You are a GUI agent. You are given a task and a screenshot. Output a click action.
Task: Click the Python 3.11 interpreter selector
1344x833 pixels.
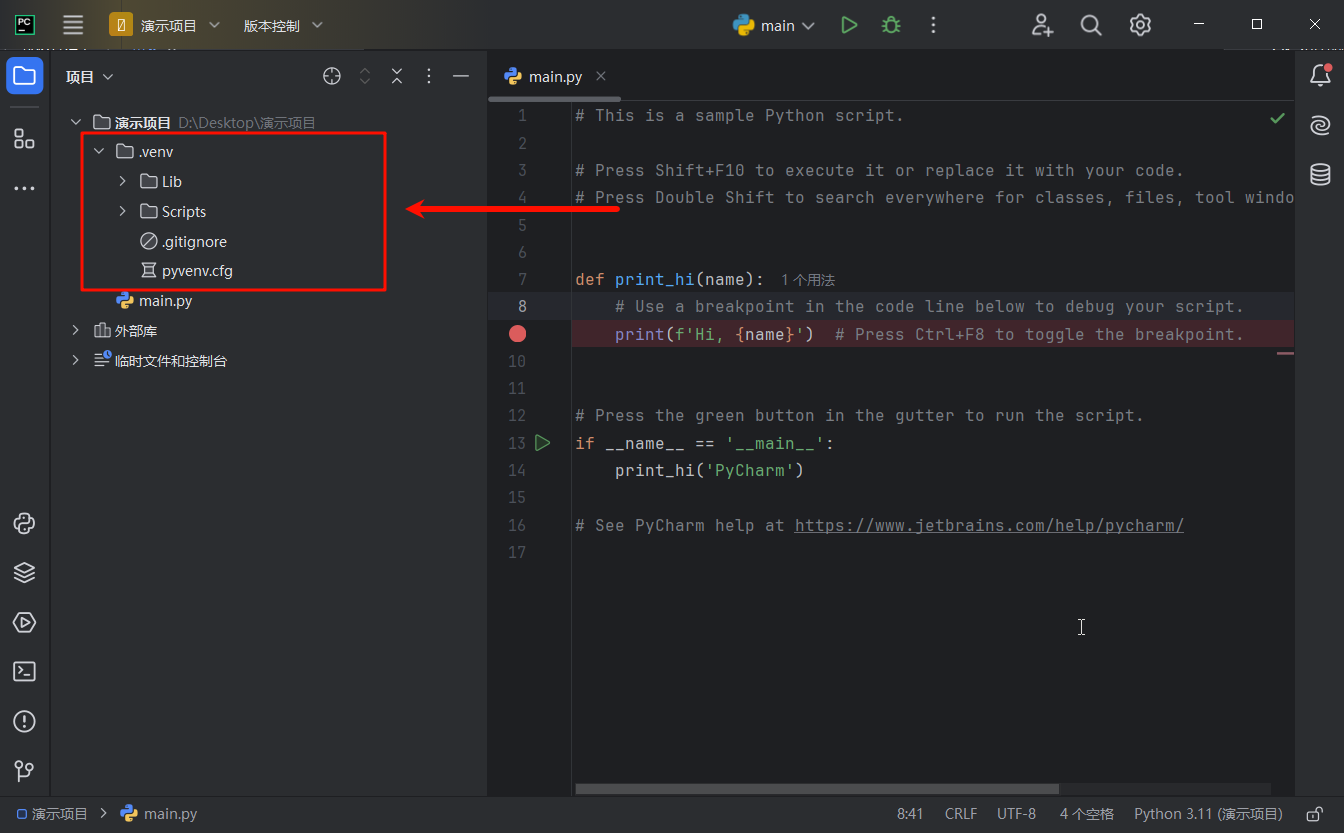1207,814
